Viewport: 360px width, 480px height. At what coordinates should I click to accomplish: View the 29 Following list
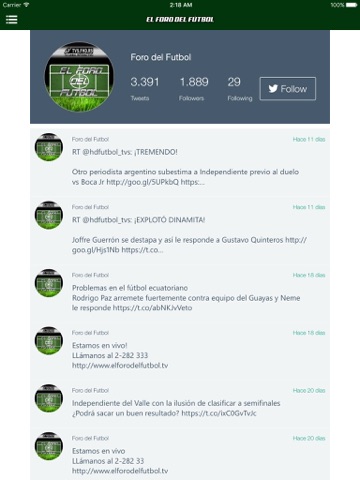tap(239, 88)
